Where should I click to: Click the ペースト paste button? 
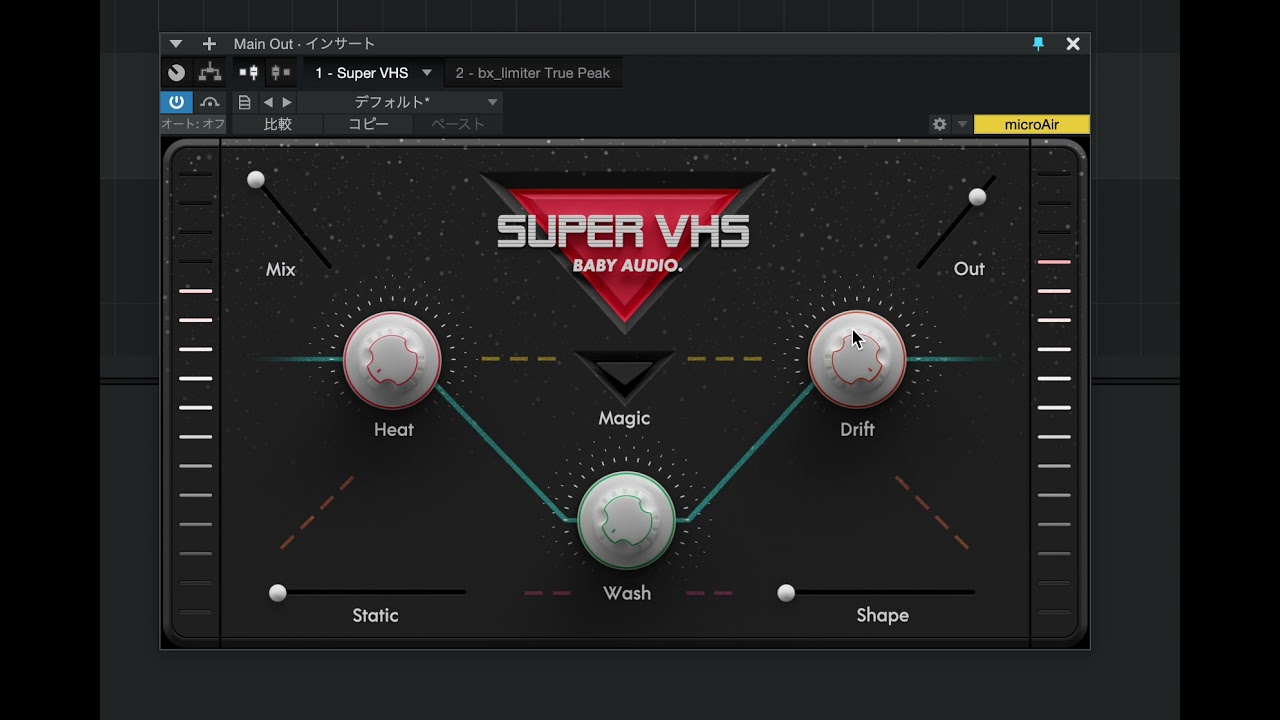458,124
